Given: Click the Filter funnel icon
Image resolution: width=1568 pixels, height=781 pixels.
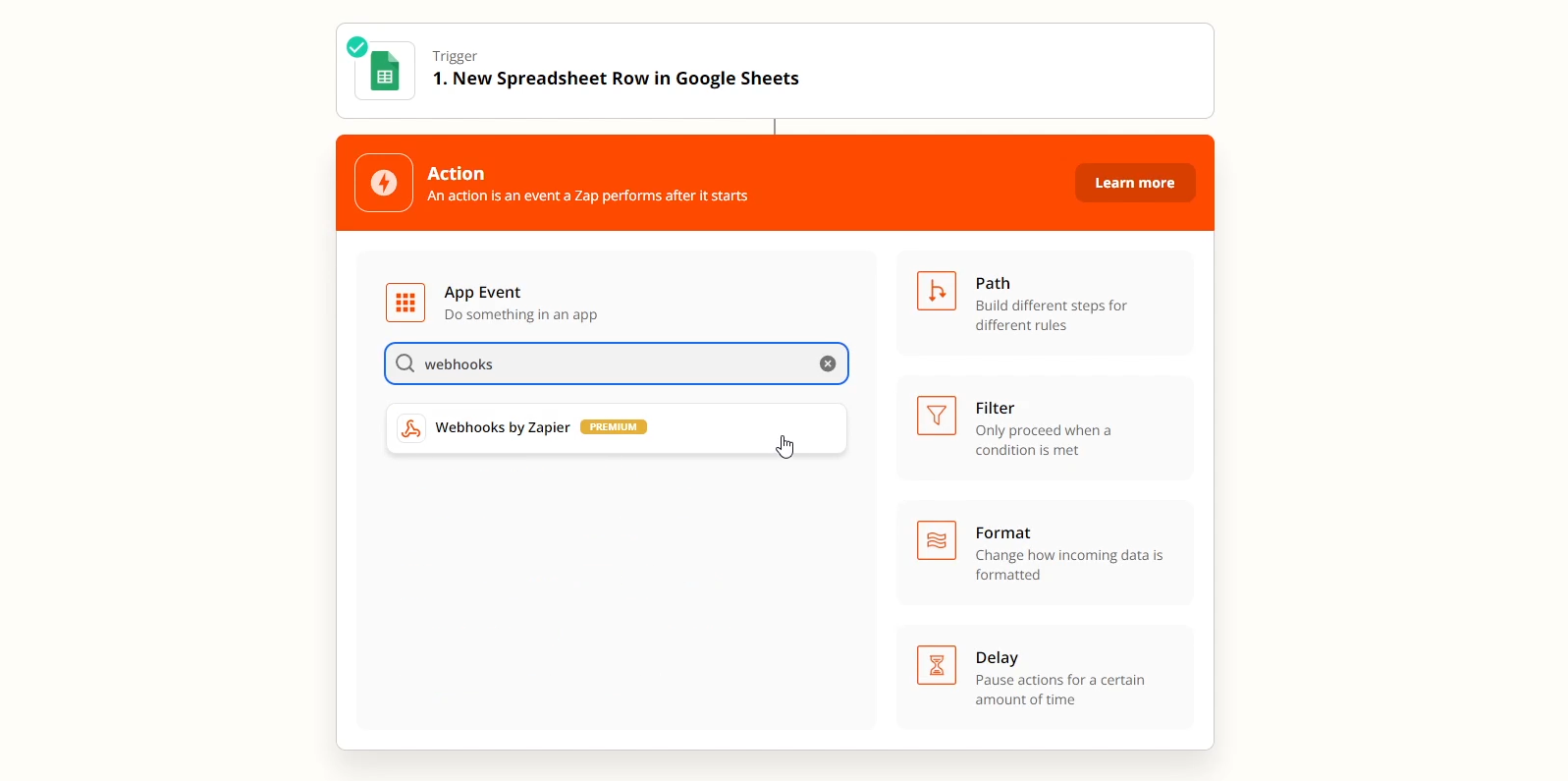Looking at the screenshot, I should coord(937,416).
